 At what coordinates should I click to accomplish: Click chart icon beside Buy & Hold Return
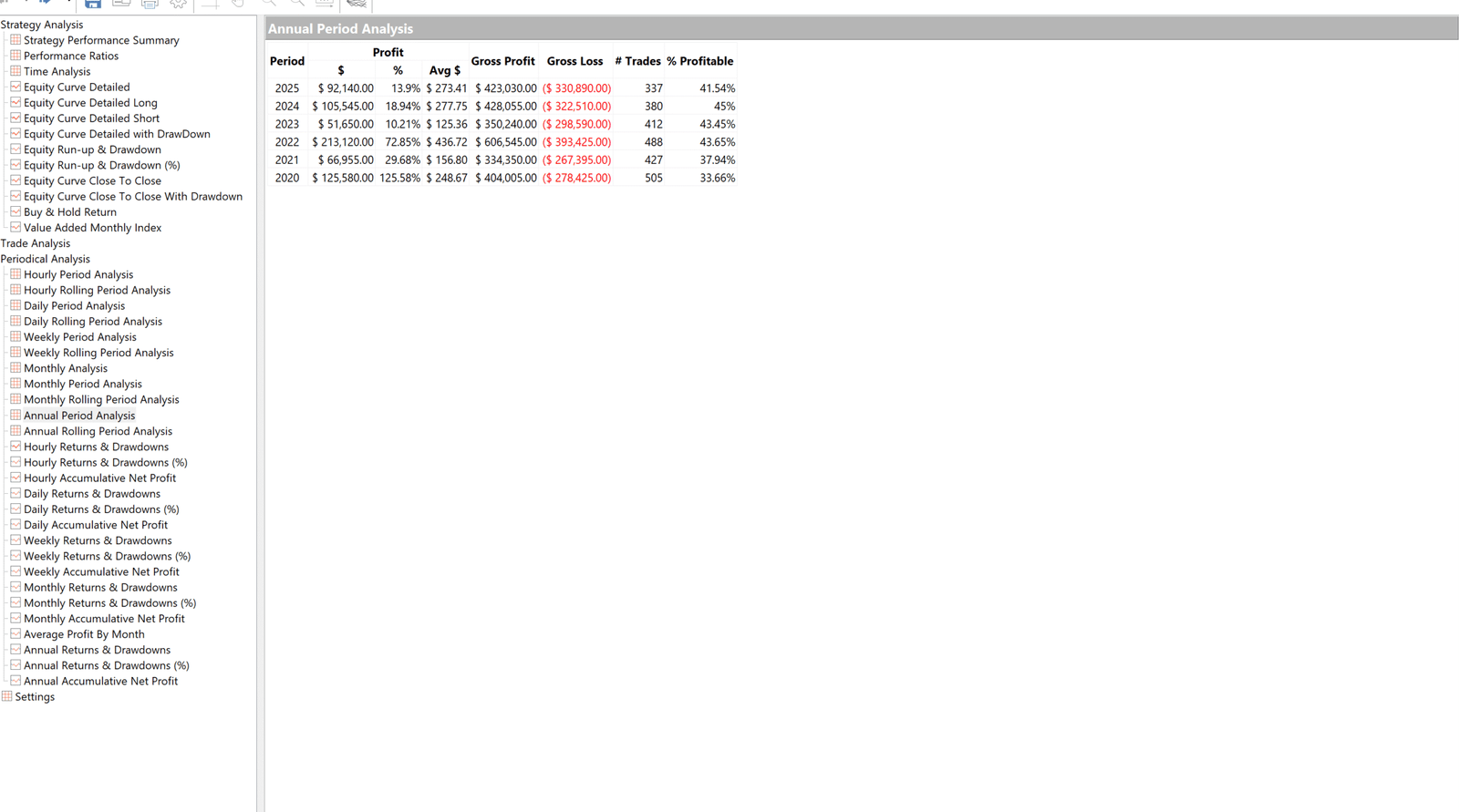point(16,211)
